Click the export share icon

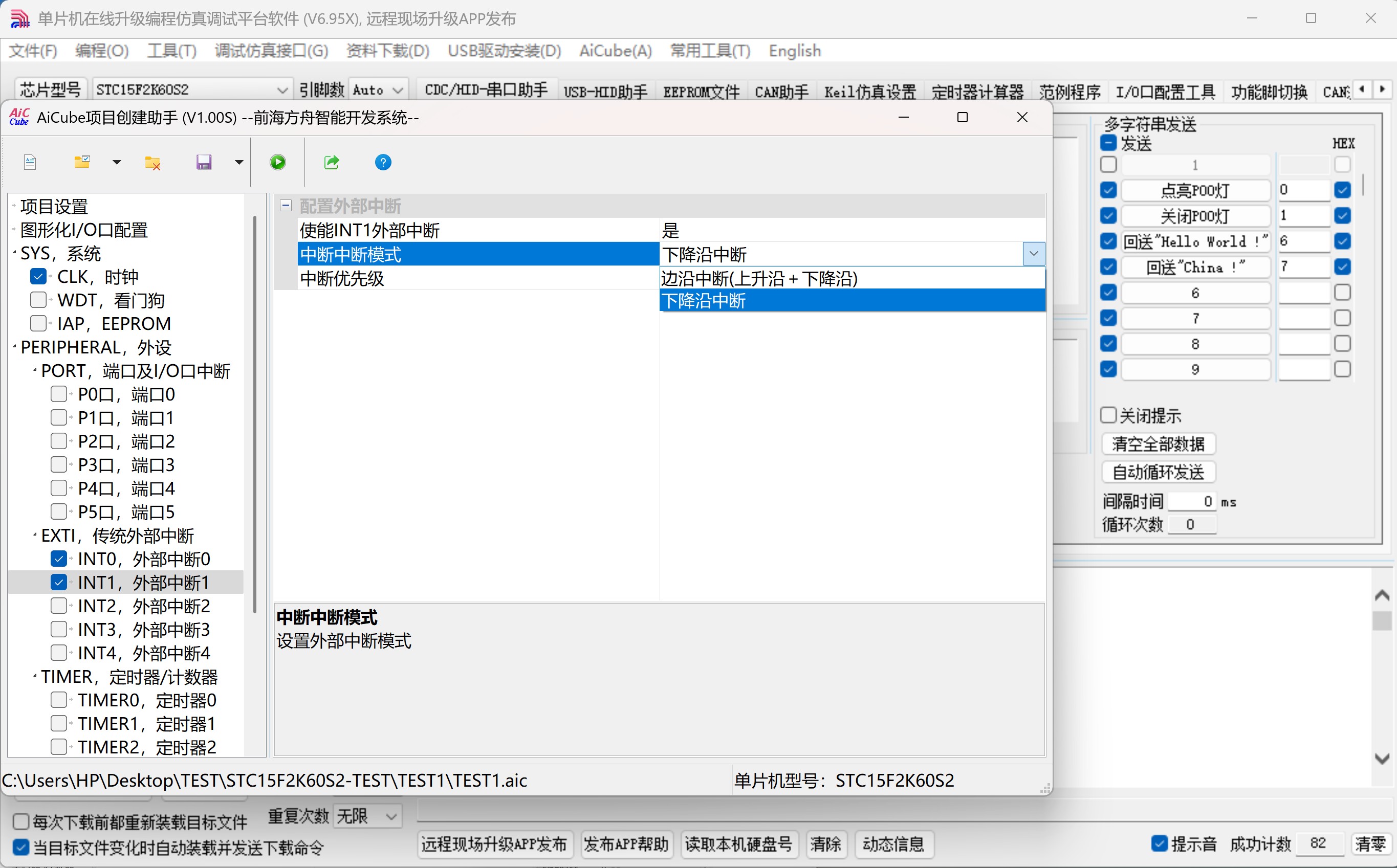pos(332,163)
